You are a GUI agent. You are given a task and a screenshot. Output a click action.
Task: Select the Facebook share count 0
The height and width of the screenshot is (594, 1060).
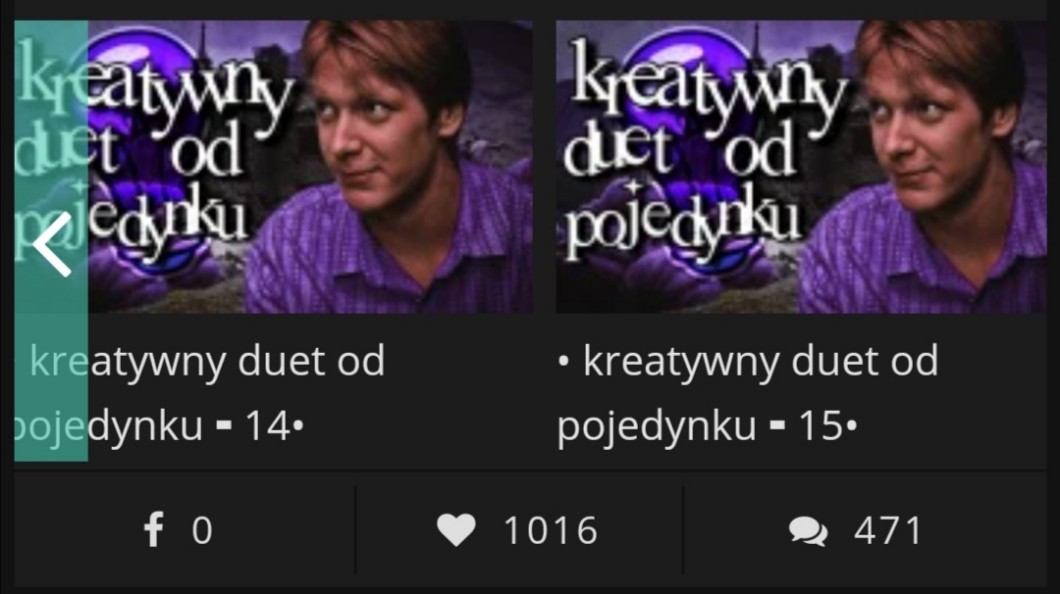tap(202, 530)
